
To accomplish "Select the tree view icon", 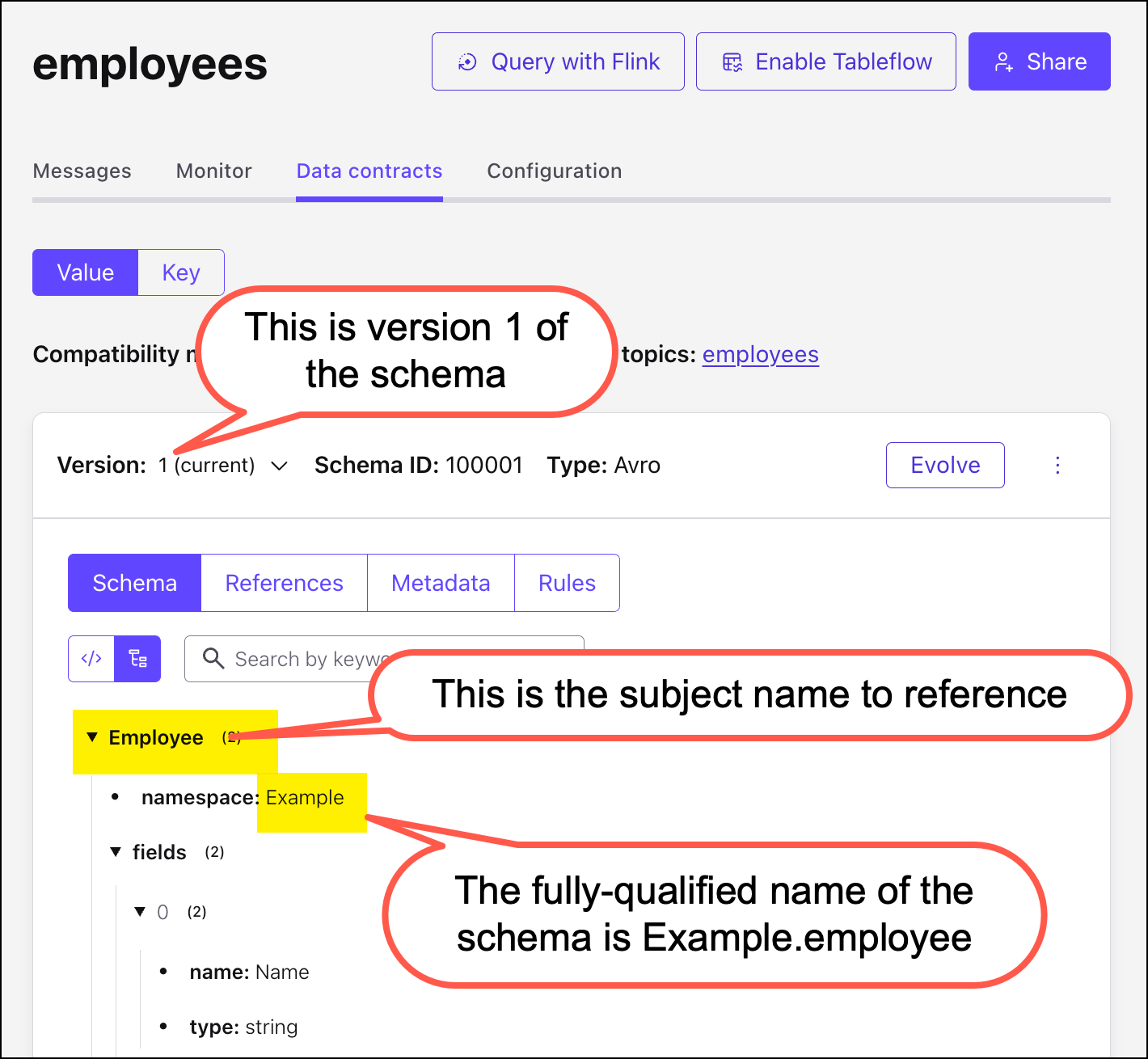I will (x=138, y=659).
